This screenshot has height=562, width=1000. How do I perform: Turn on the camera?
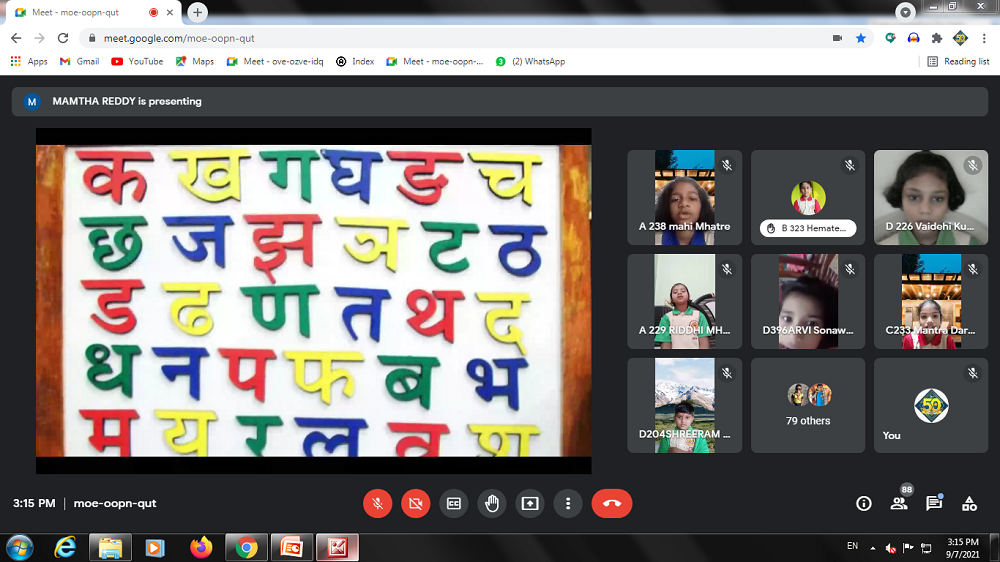pos(416,504)
